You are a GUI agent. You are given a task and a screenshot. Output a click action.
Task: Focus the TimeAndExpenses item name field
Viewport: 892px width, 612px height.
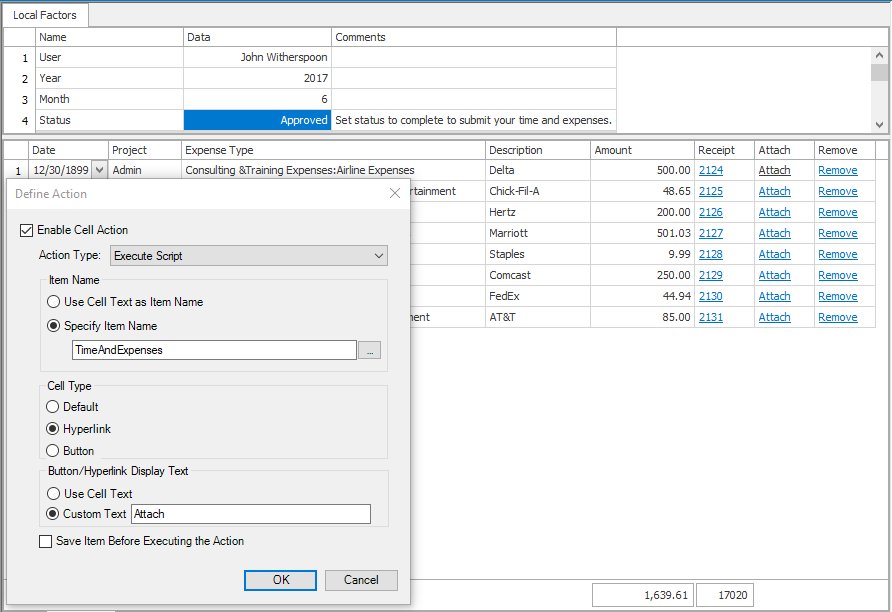point(214,350)
